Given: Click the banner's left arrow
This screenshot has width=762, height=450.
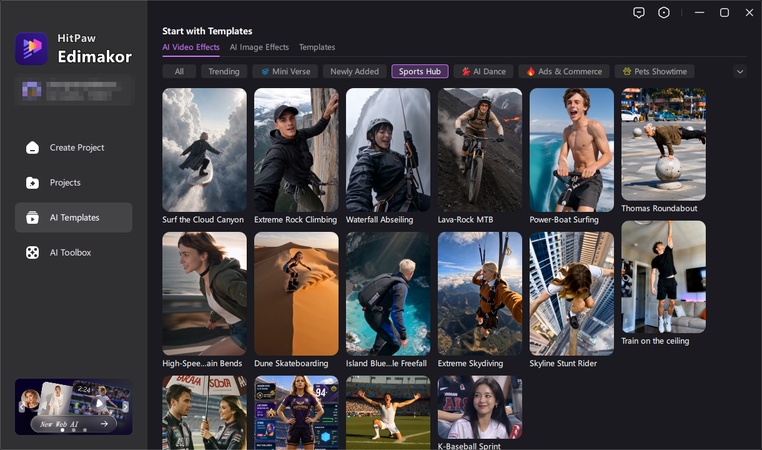Looking at the screenshot, I should click(x=22, y=407).
